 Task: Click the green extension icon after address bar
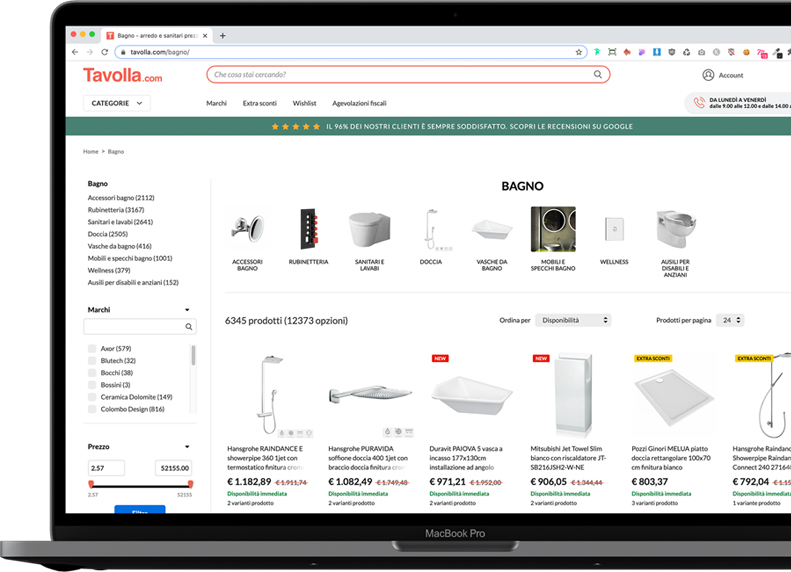pyautogui.click(x=597, y=52)
